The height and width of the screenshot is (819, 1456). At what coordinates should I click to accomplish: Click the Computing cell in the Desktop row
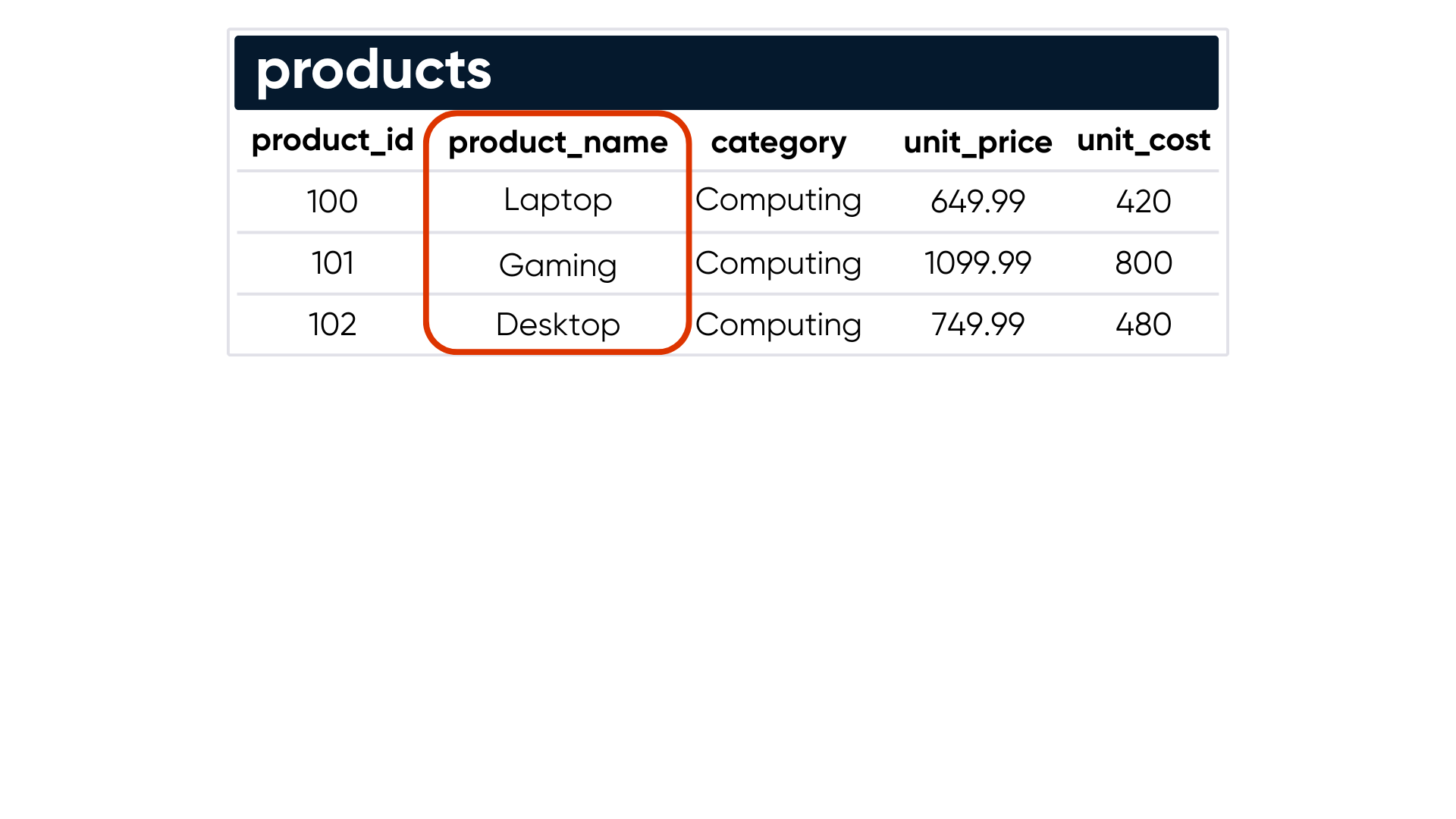pyautogui.click(x=778, y=325)
